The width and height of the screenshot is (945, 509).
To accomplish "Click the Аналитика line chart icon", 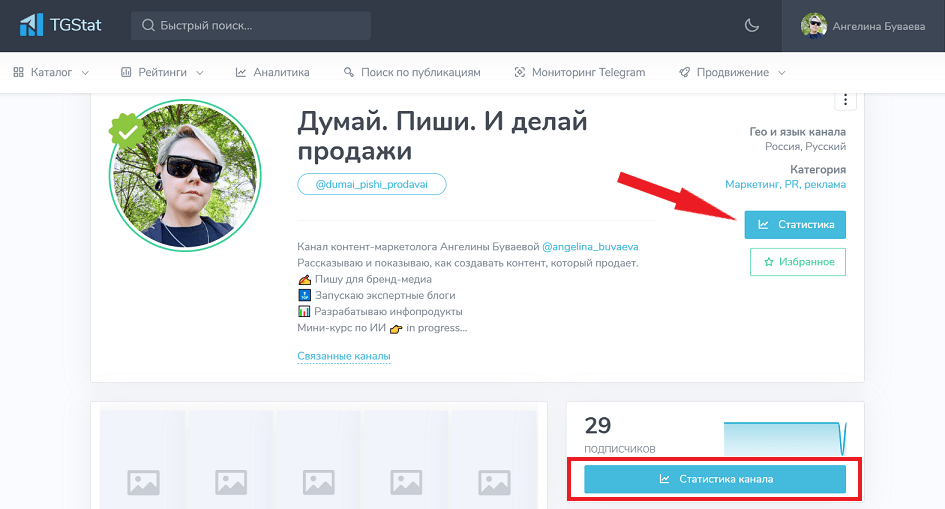I will point(240,72).
